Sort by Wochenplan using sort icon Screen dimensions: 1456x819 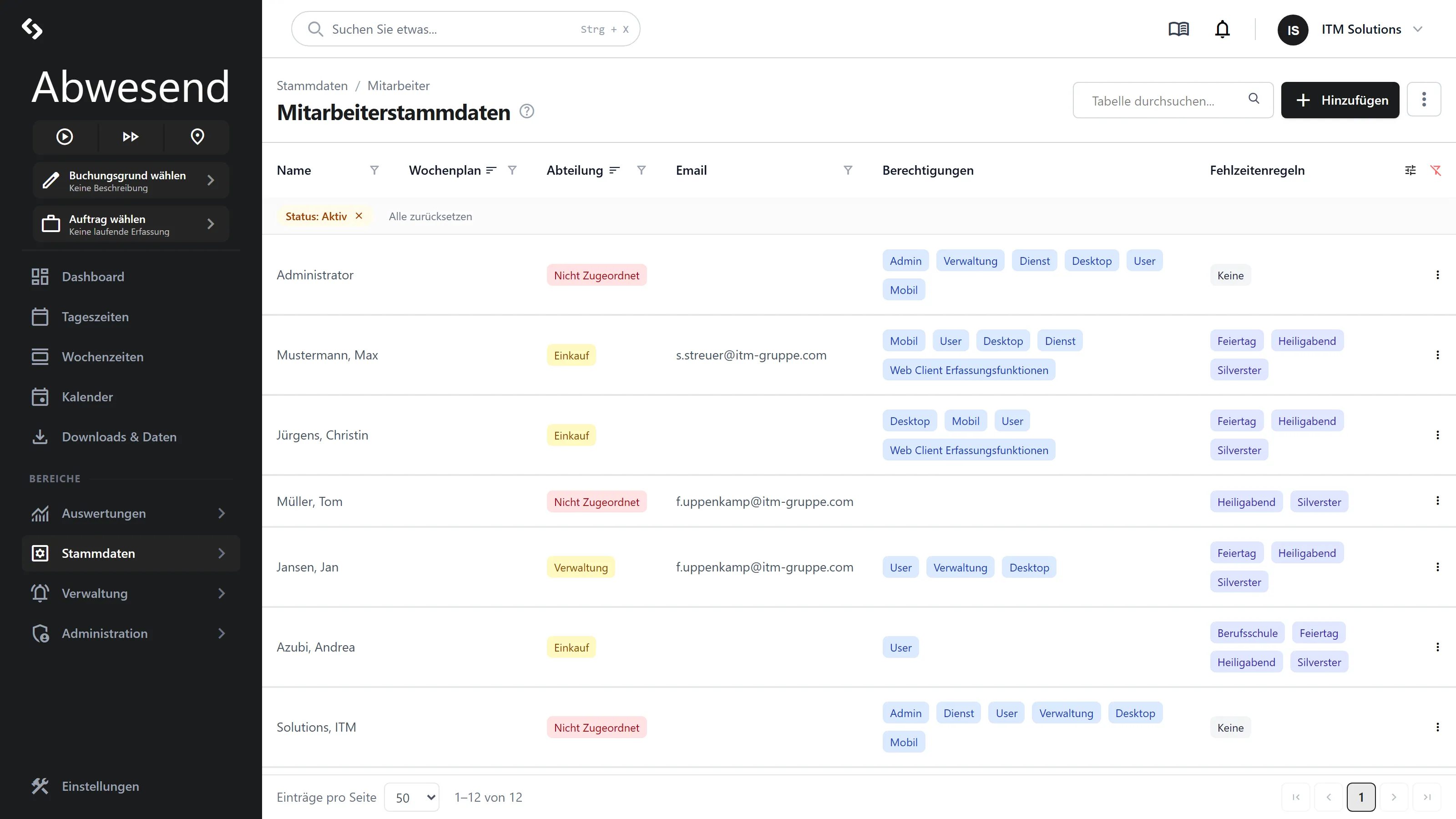coord(491,170)
